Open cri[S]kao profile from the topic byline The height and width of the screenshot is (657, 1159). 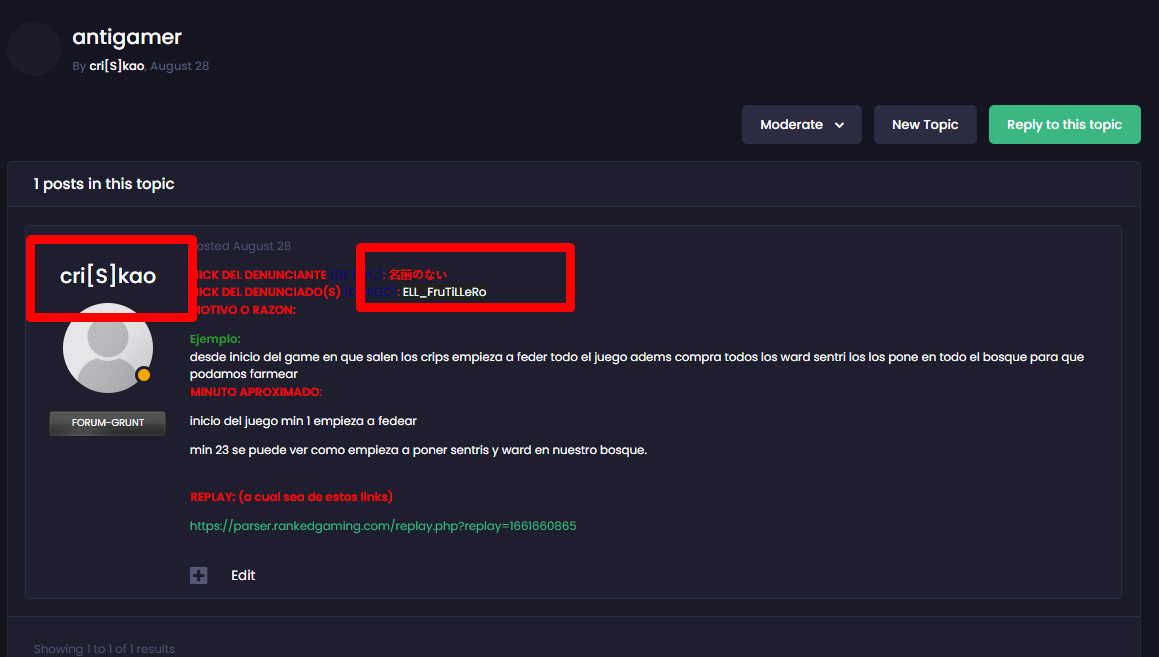[117, 66]
